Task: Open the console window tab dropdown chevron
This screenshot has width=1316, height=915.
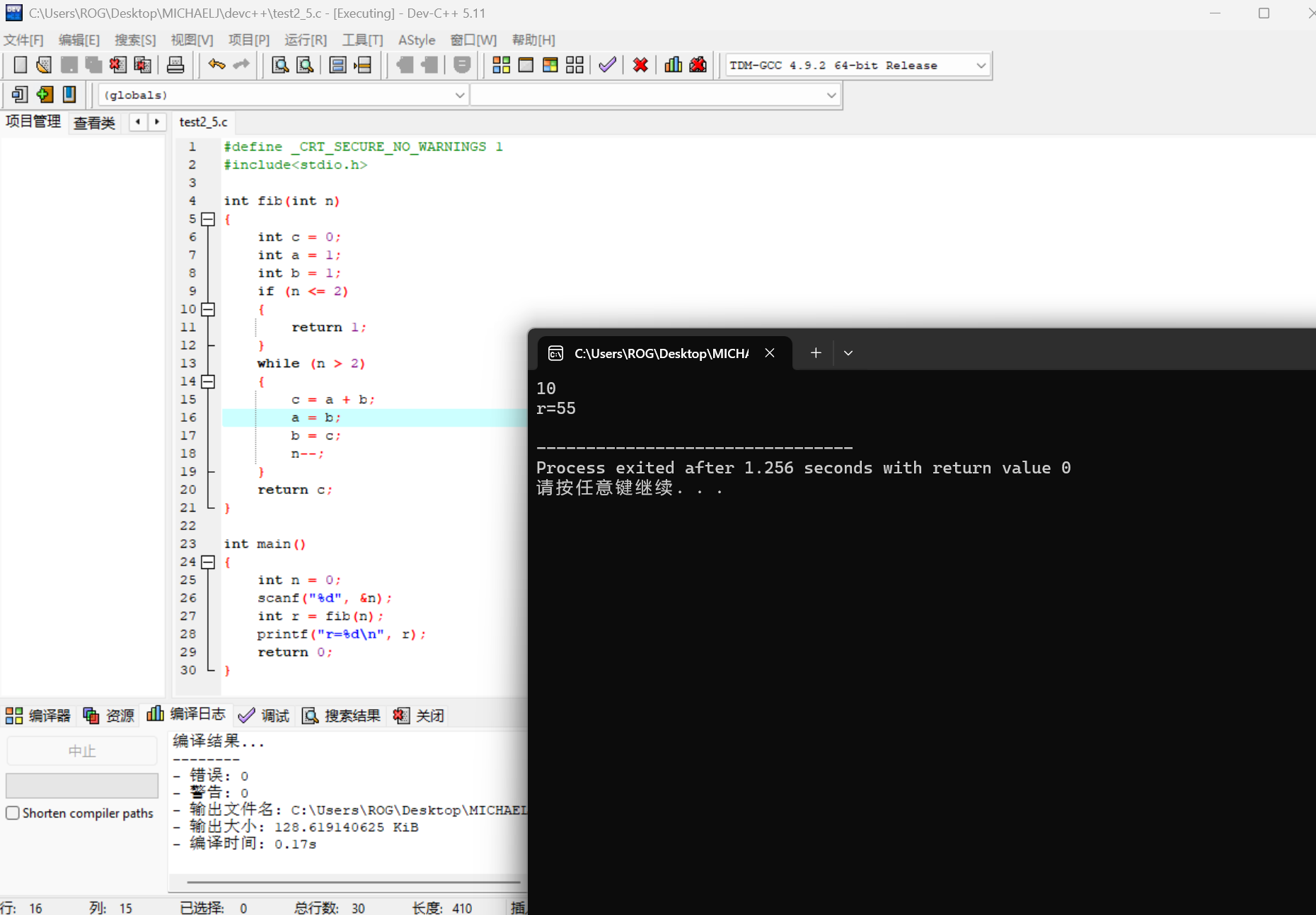Action: [x=848, y=353]
